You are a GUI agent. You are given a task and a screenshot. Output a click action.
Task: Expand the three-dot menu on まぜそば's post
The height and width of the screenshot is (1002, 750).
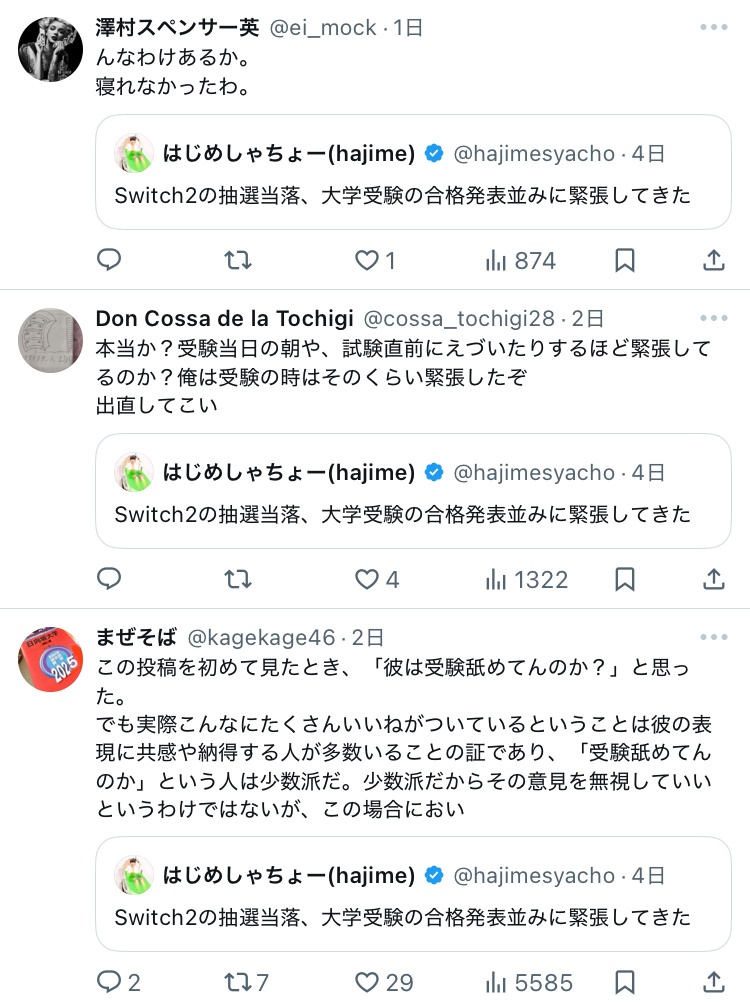click(714, 637)
